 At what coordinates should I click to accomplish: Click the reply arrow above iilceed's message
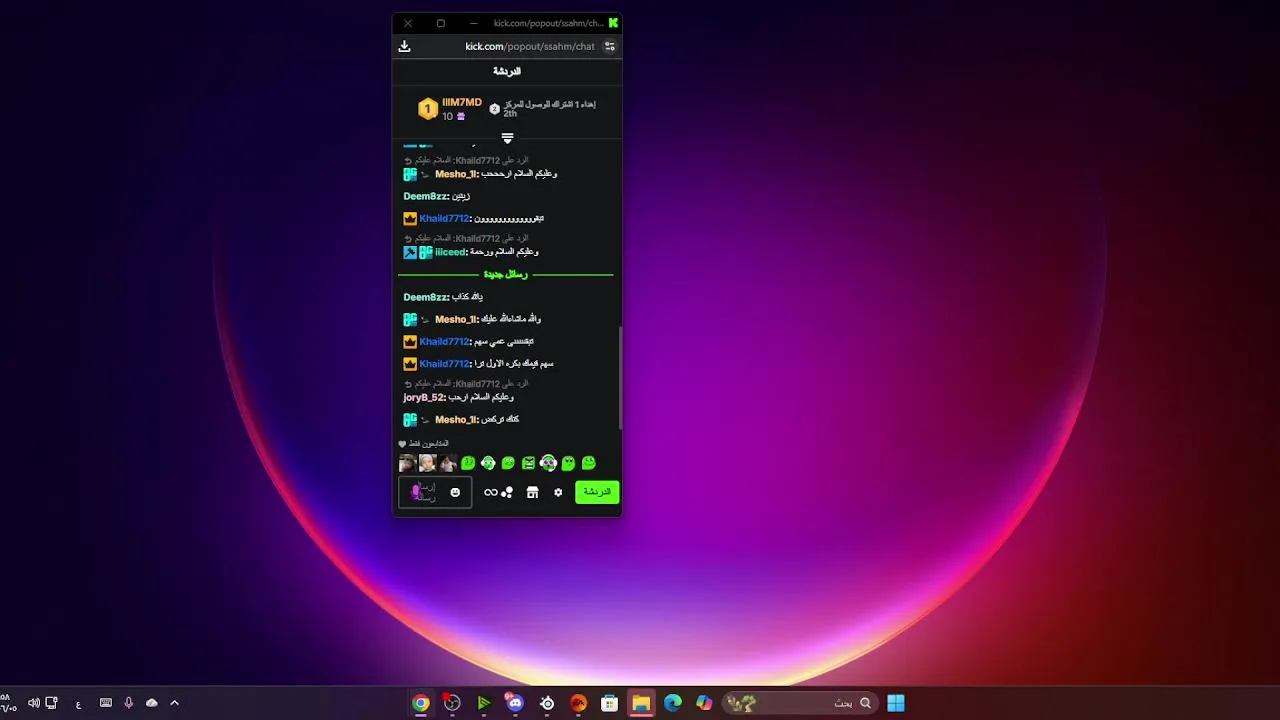pos(407,239)
